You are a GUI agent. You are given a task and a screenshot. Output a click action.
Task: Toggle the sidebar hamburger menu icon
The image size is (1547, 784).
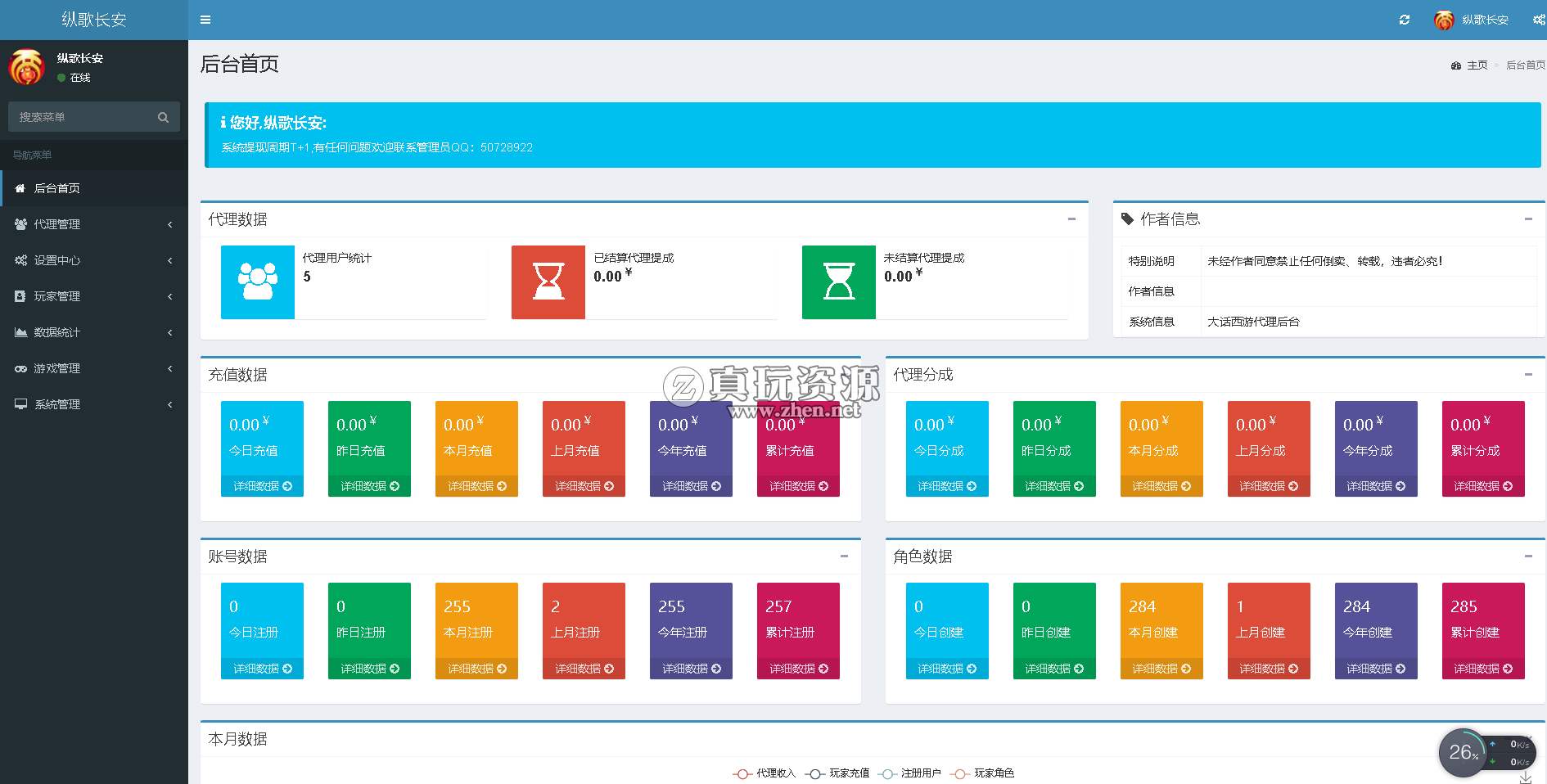point(205,20)
